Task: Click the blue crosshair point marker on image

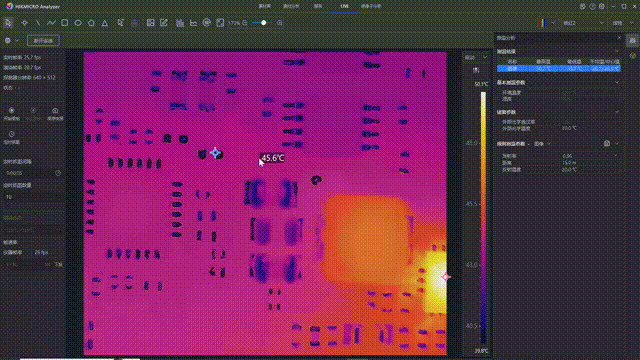Action: pyautogui.click(x=215, y=153)
